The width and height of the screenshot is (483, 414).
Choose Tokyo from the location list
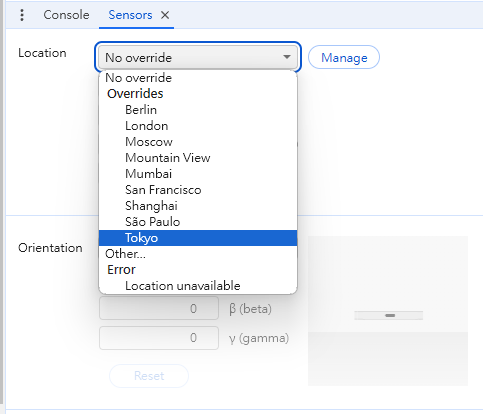[198, 238]
